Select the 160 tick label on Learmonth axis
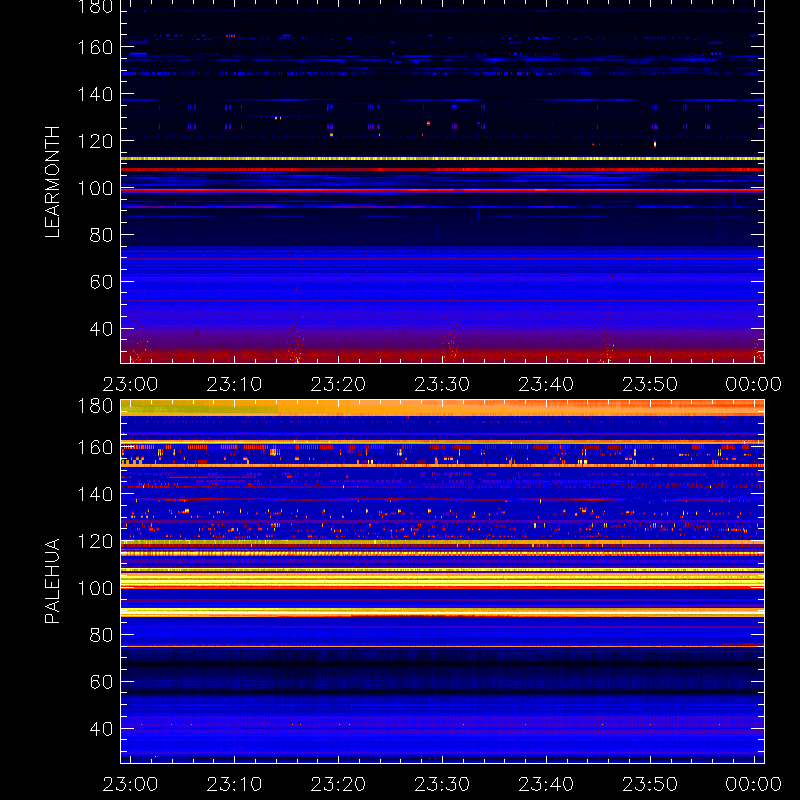This screenshot has height=800, width=800. 95,47
